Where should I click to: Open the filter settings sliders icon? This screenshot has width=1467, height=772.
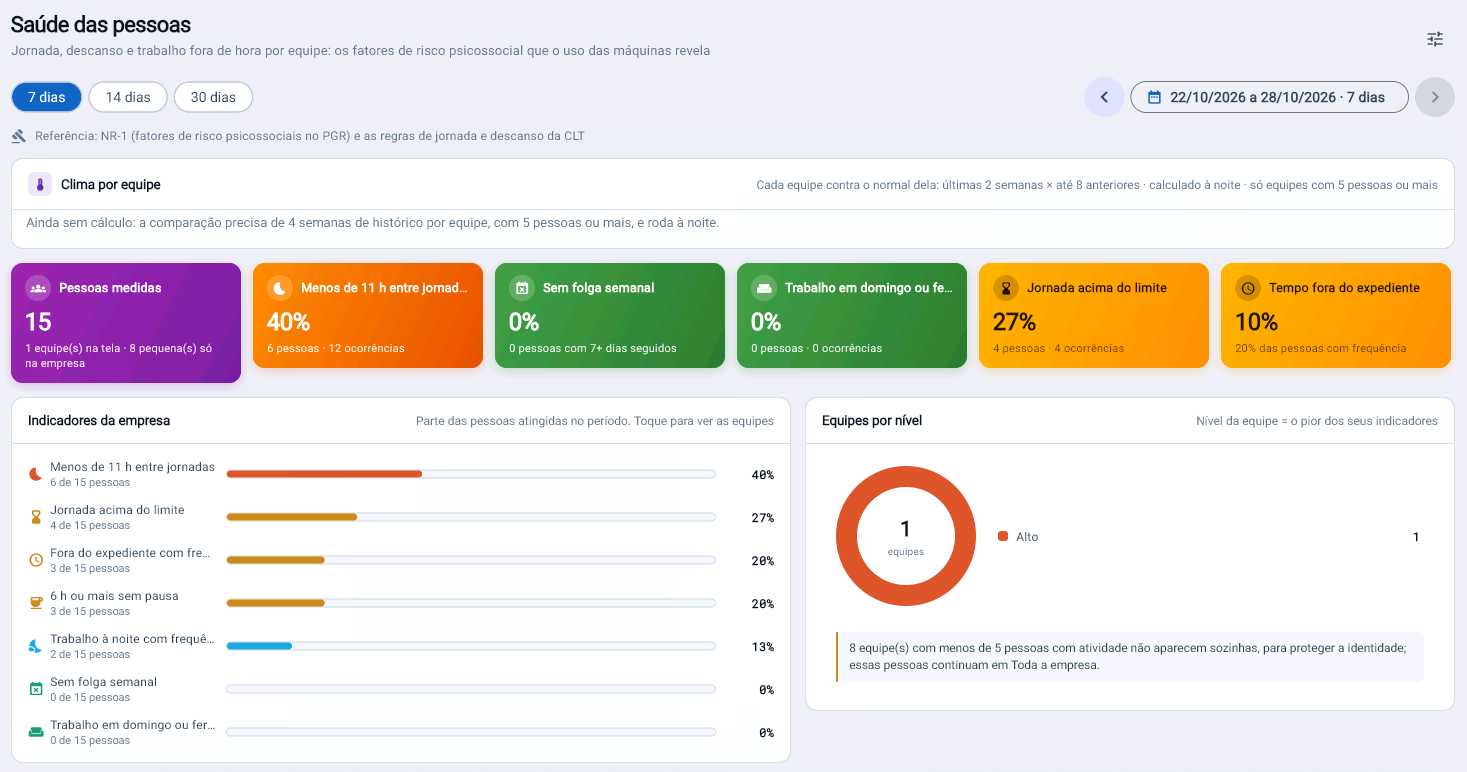click(1435, 39)
